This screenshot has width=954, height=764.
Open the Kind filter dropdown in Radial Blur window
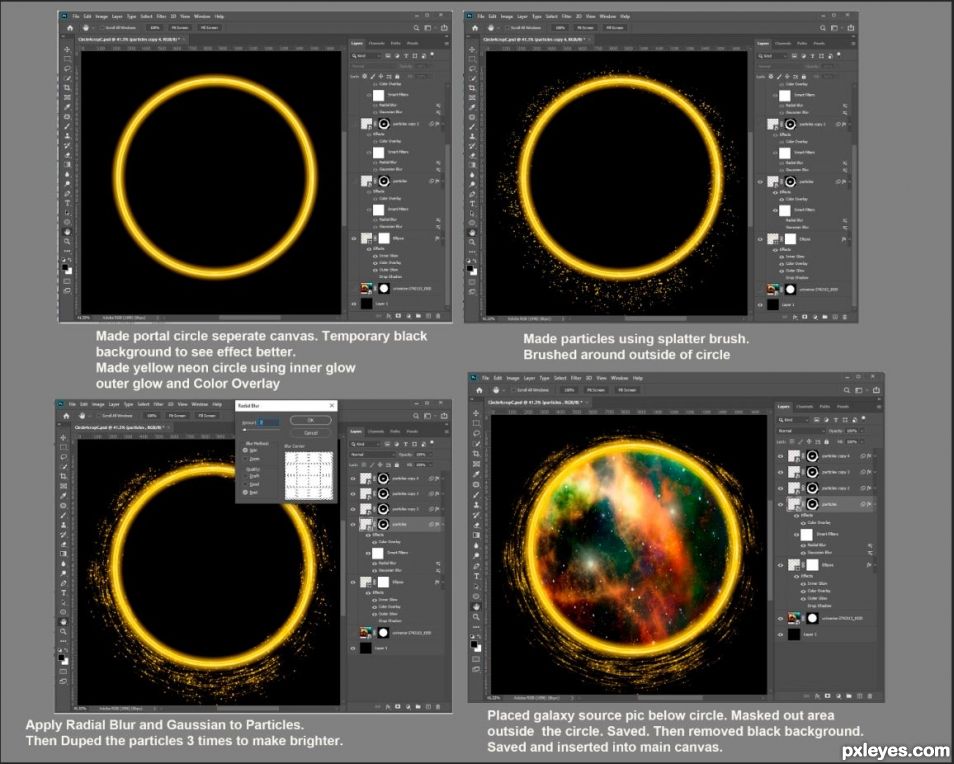coord(364,444)
